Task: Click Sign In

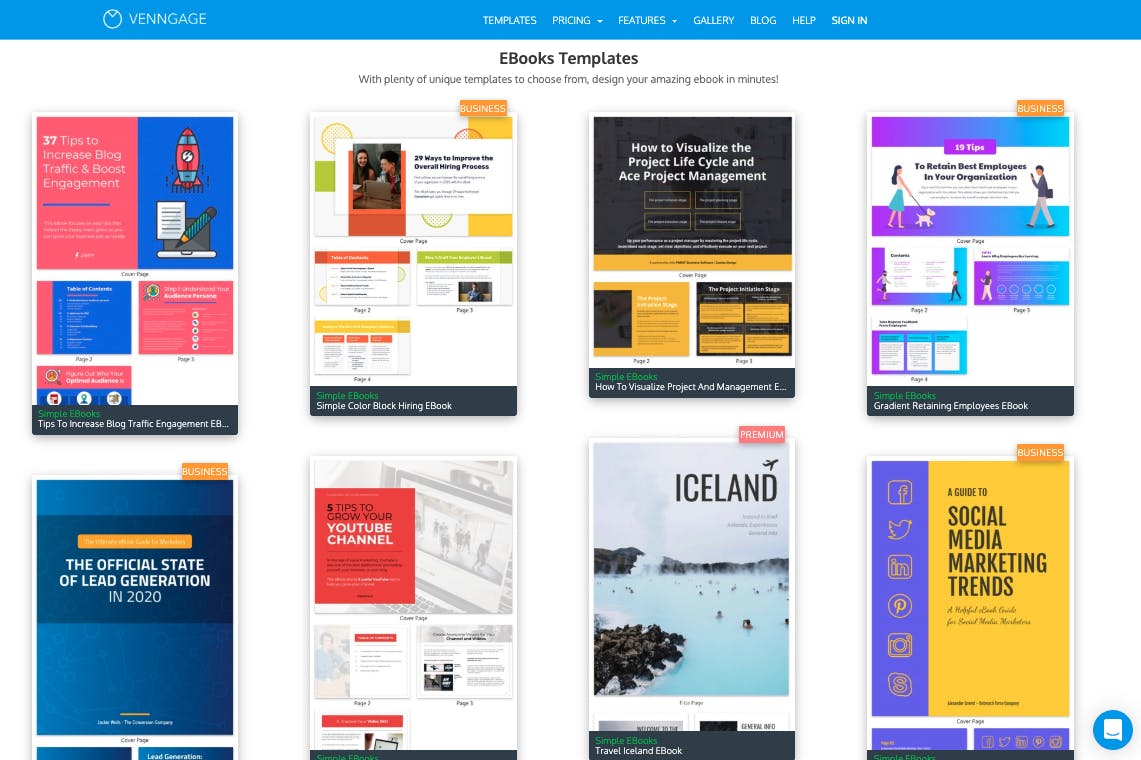Action: point(849,20)
